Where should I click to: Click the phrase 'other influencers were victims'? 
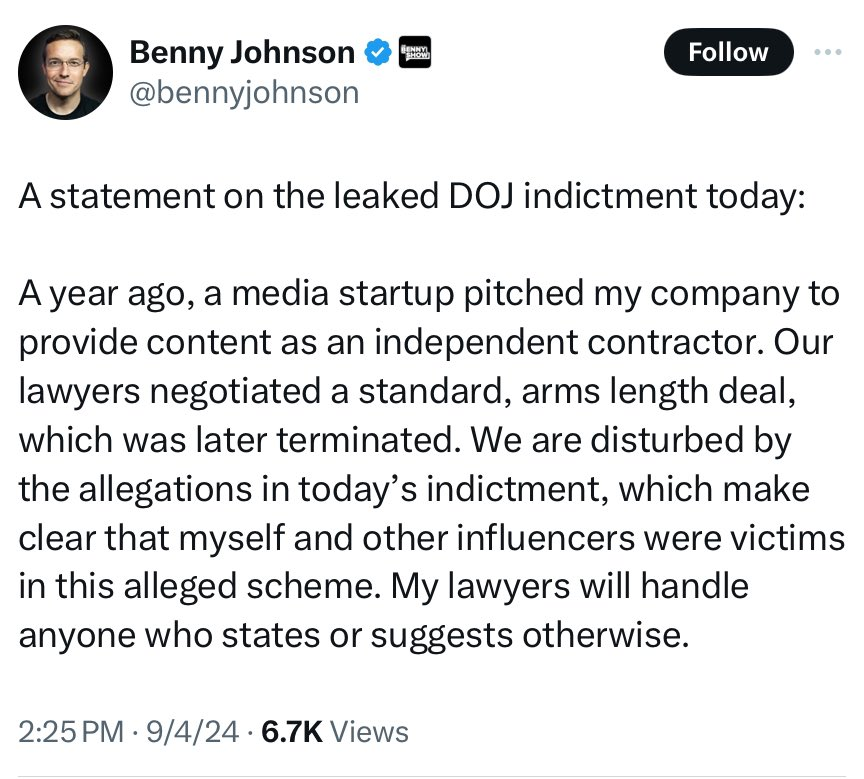point(603,538)
